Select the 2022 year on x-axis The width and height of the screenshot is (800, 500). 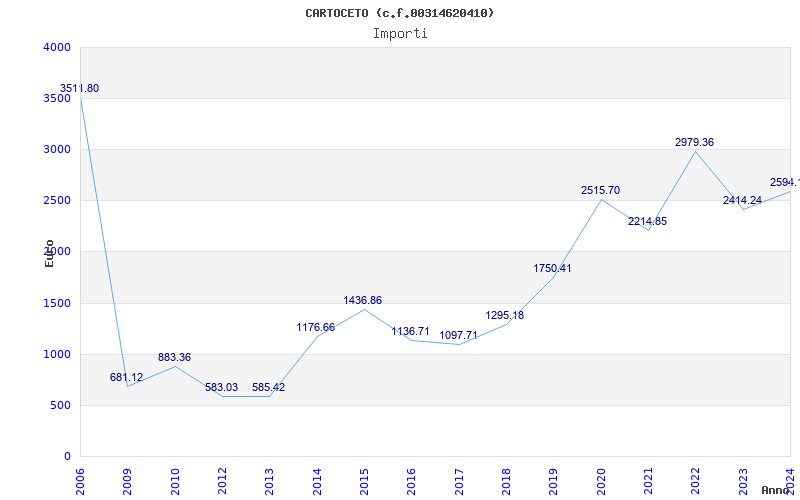(x=696, y=480)
